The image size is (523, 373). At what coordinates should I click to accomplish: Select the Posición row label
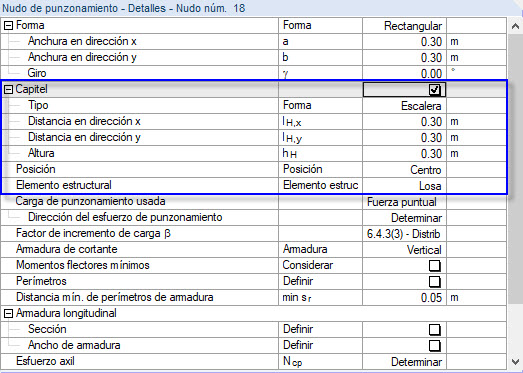(36, 169)
